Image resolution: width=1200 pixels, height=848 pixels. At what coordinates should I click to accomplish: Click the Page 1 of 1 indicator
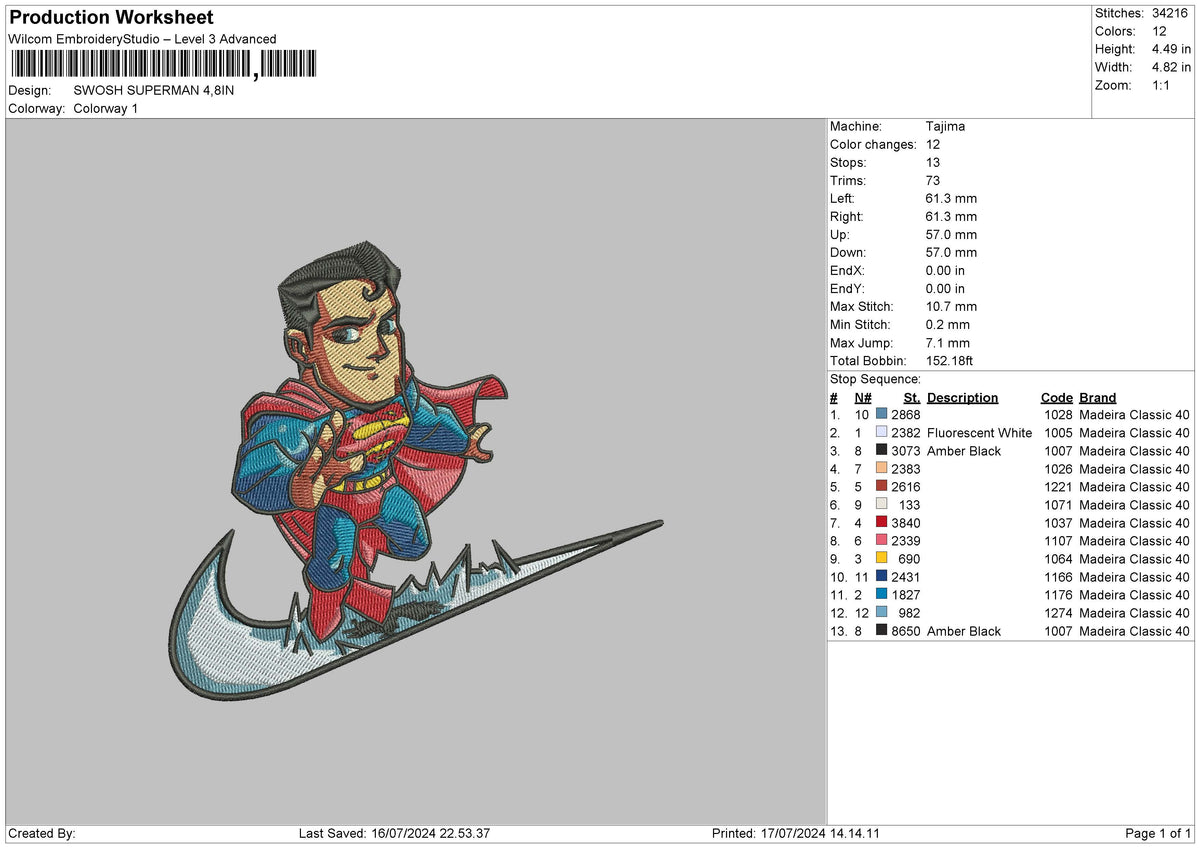[x=1158, y=833]
